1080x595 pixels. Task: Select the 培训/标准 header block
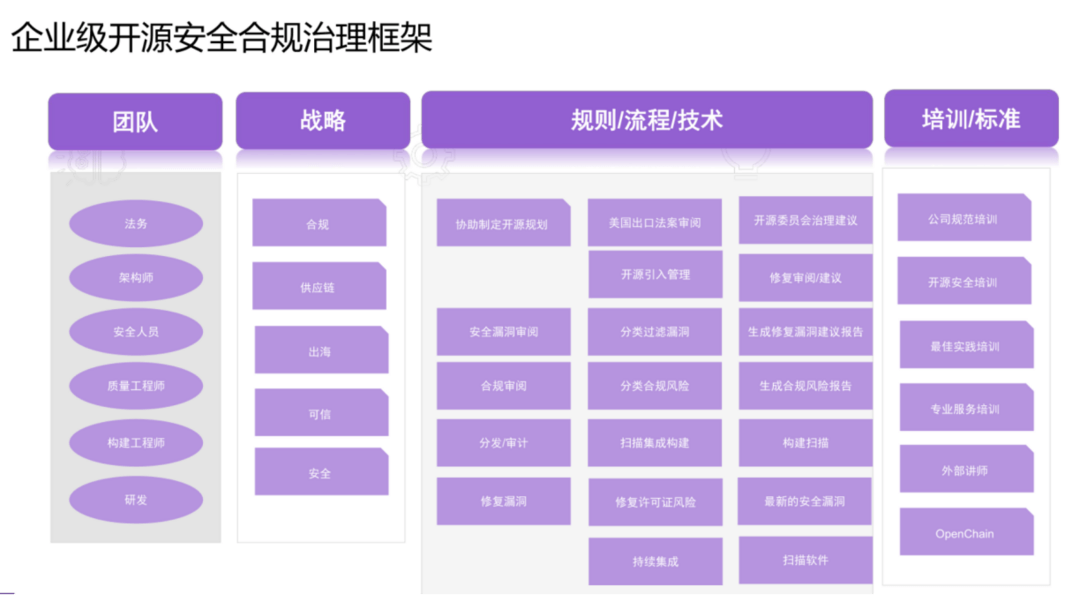[971, 118]
